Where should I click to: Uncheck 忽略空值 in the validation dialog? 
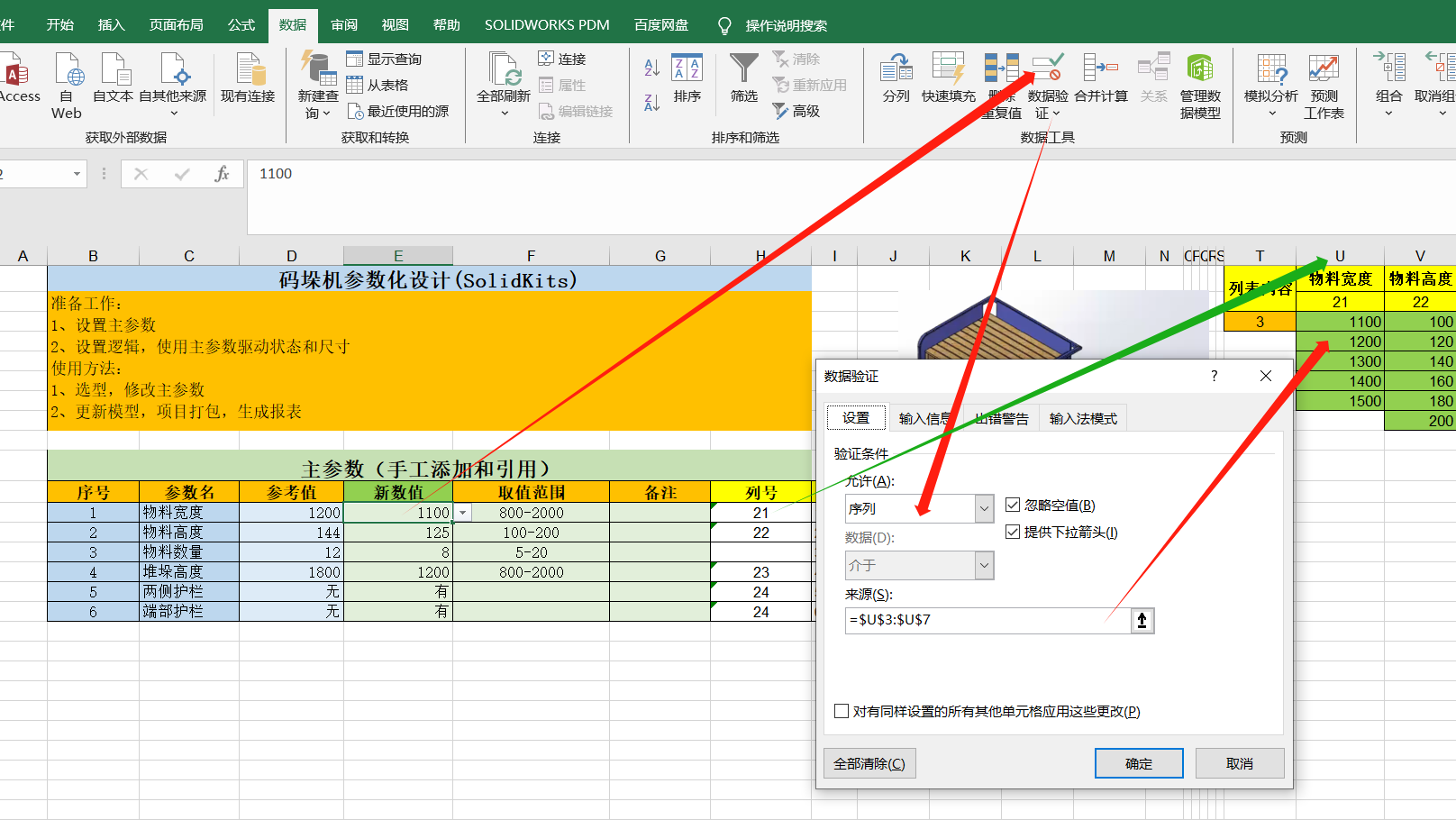[x=1013, y=505]
